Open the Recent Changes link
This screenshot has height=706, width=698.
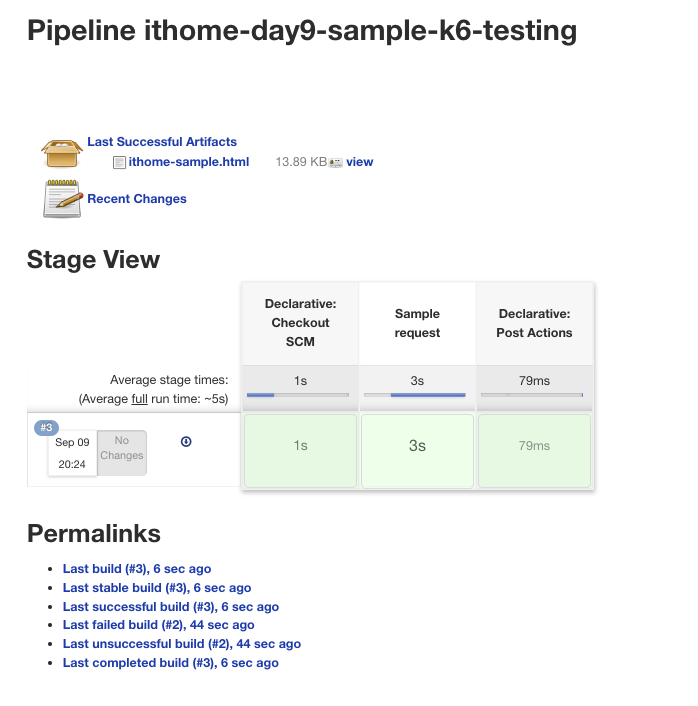click(137, 199)
